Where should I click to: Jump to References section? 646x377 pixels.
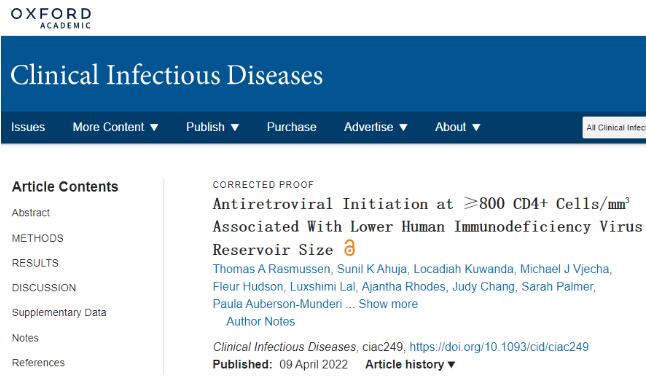(38, 363)
